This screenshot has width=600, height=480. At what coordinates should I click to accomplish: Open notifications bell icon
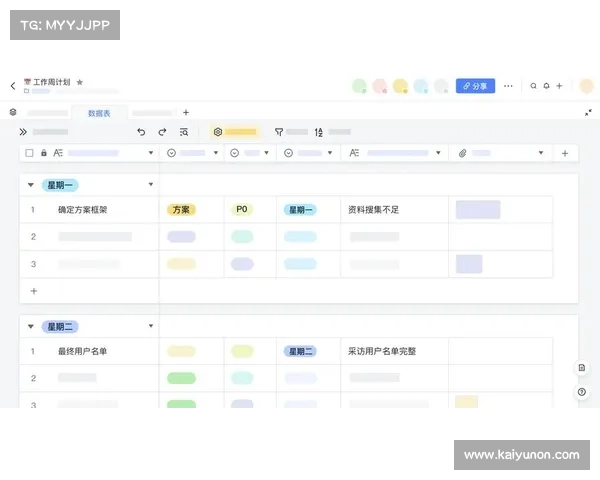pos(546,86)
